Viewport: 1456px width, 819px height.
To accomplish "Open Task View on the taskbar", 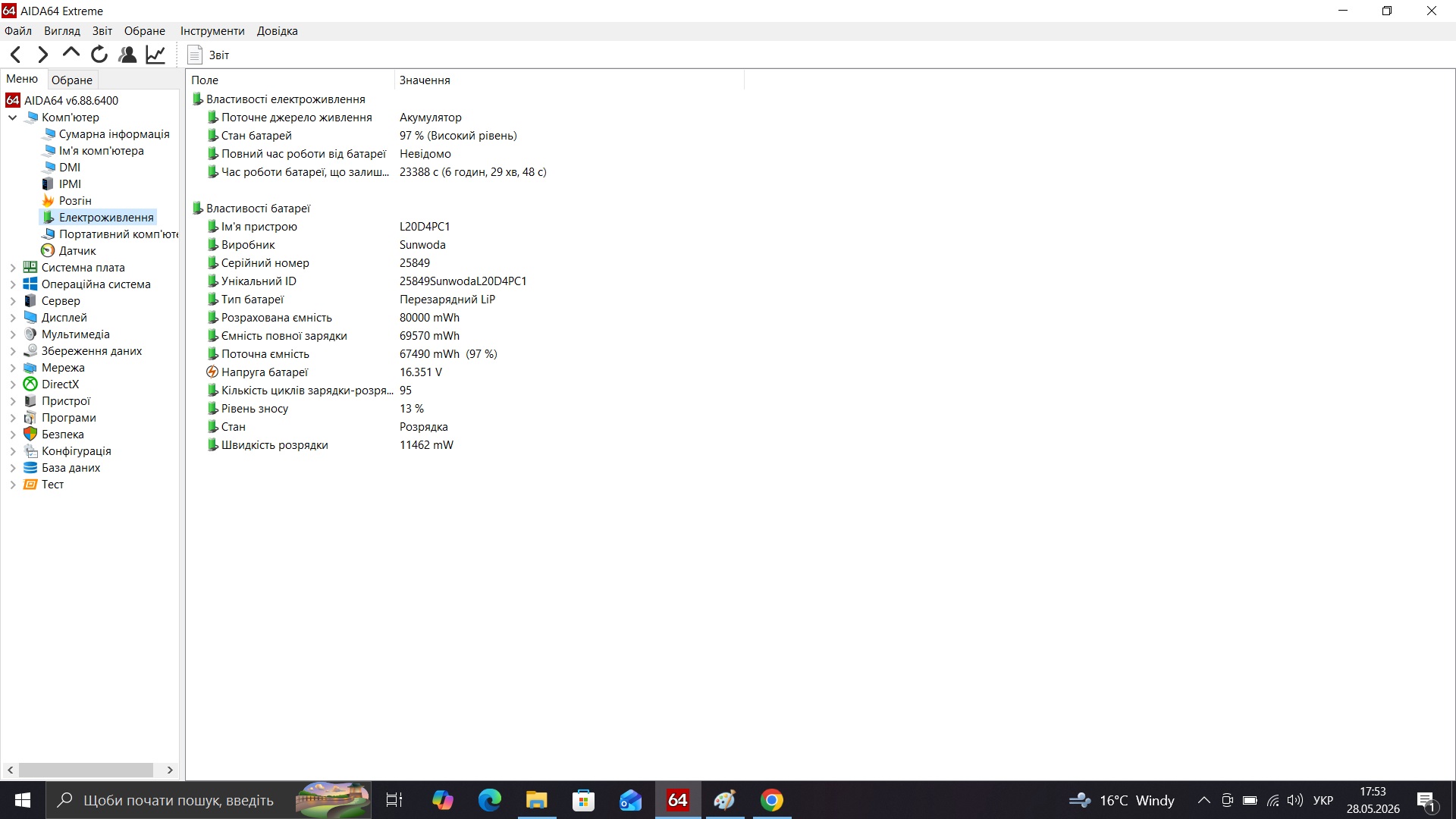I will tap(394, 800).
